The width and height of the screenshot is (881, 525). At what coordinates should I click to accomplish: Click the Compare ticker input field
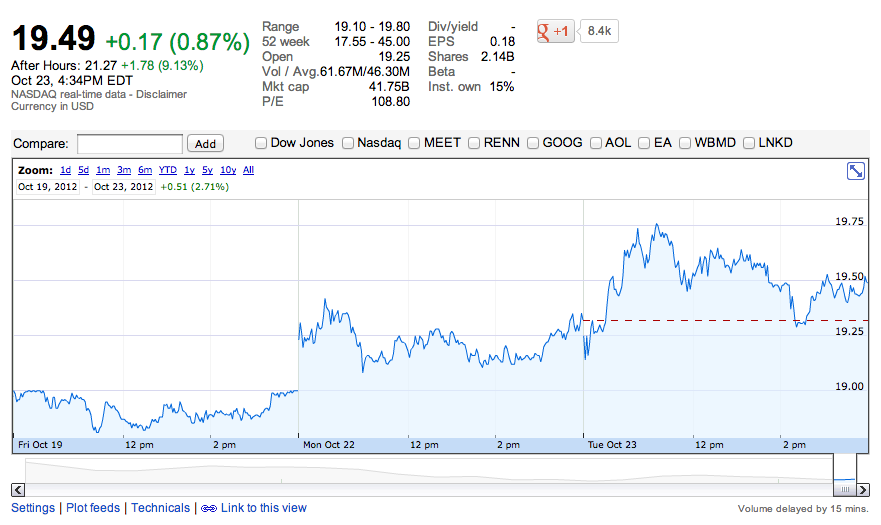pyautogui.click(x=130, y=144)
